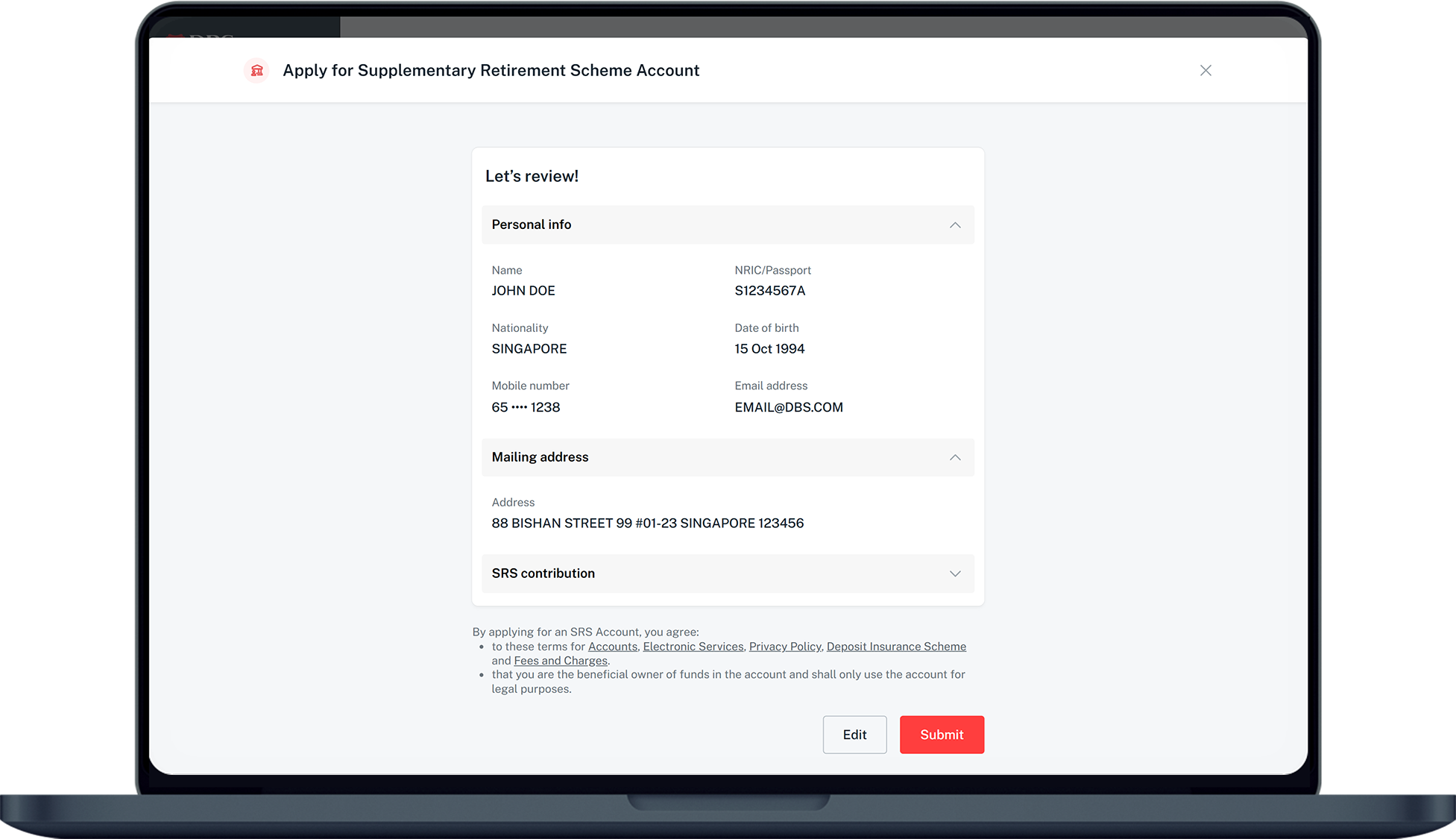Open the Deposit Insurance Scheme link

click(895, 647)
